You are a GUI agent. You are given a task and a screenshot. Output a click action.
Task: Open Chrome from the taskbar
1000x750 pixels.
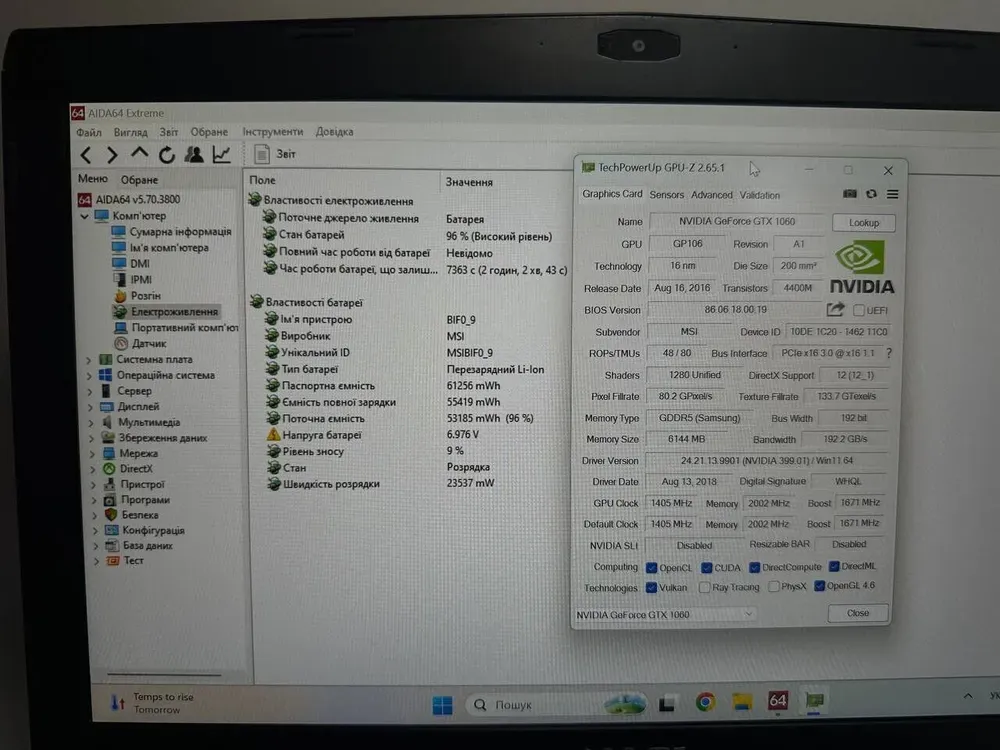click(x=705, y=702)
